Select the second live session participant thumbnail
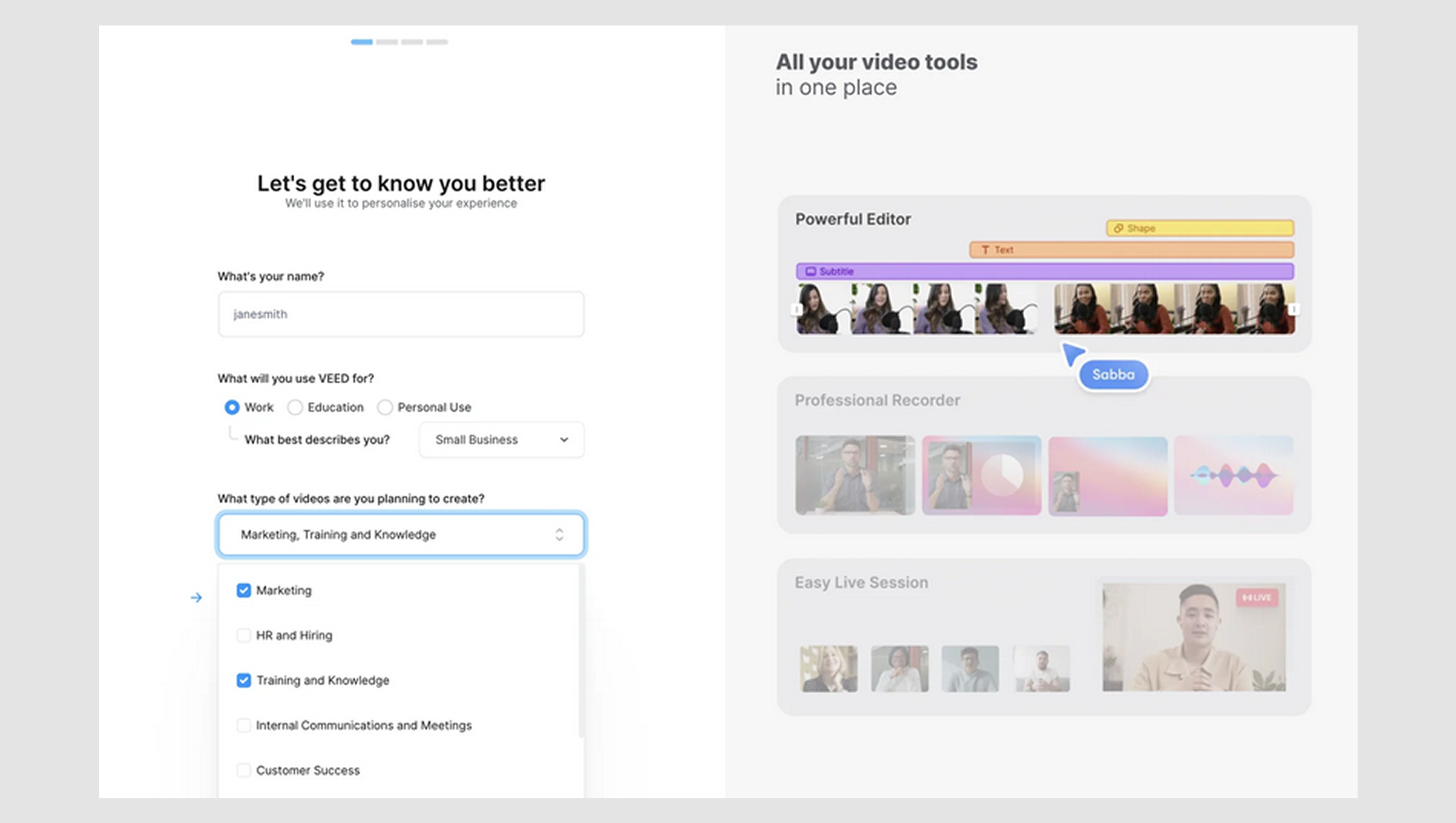This screenshot has height=823, width=1456. (x=900, y=668)
